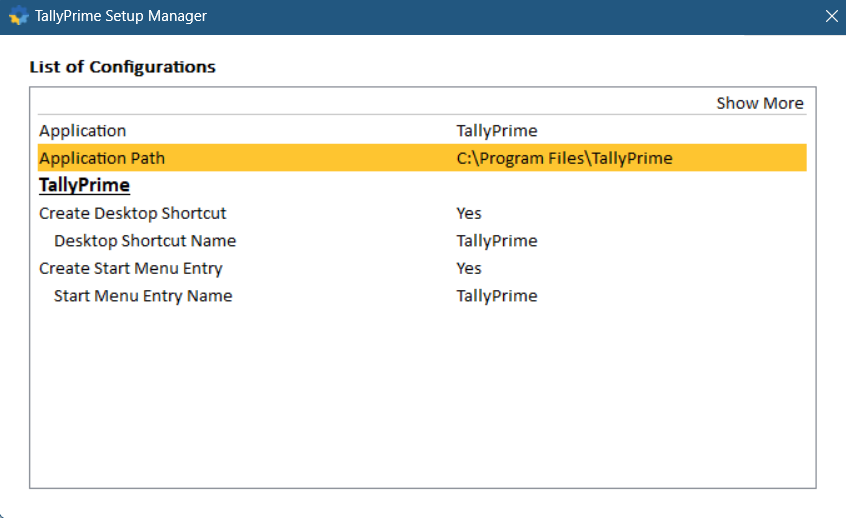Viewport: 846px width, 518px height.
Task: Toggle the Yes value for Create Start Menu Entry
Action: pos(469,268)
